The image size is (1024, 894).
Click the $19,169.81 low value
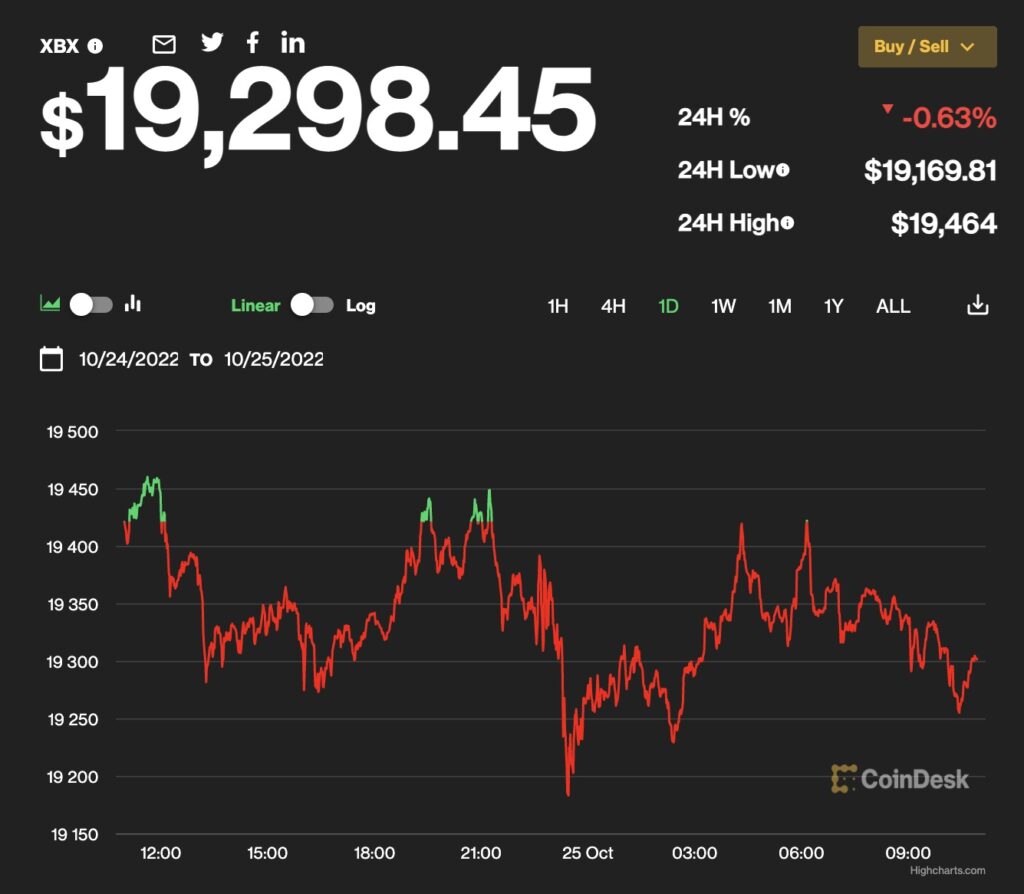(x=930, y=171)
